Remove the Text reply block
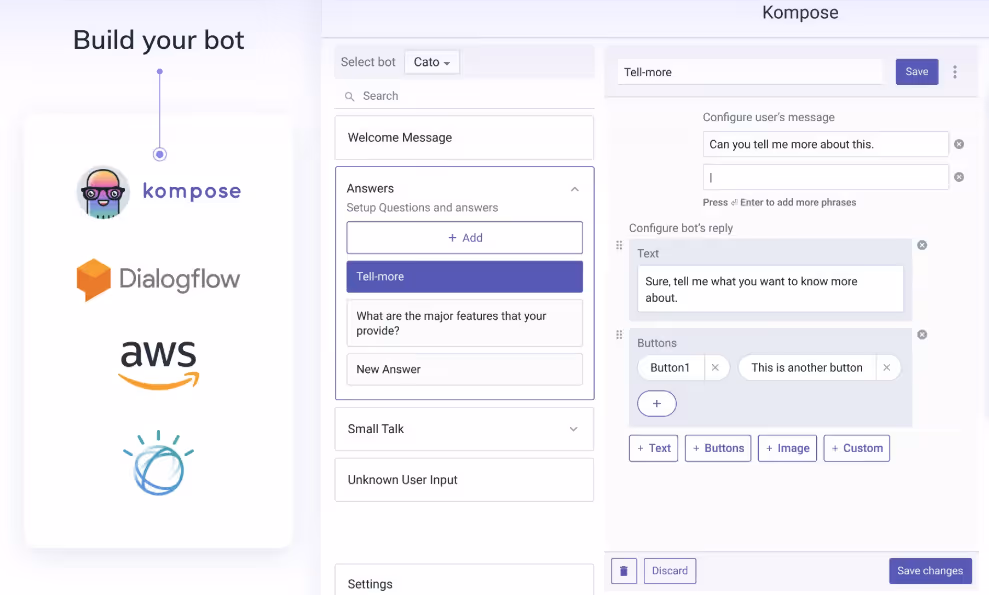Image resolution: width=989 pixels, height=595 pixels. tap(921, 244)
